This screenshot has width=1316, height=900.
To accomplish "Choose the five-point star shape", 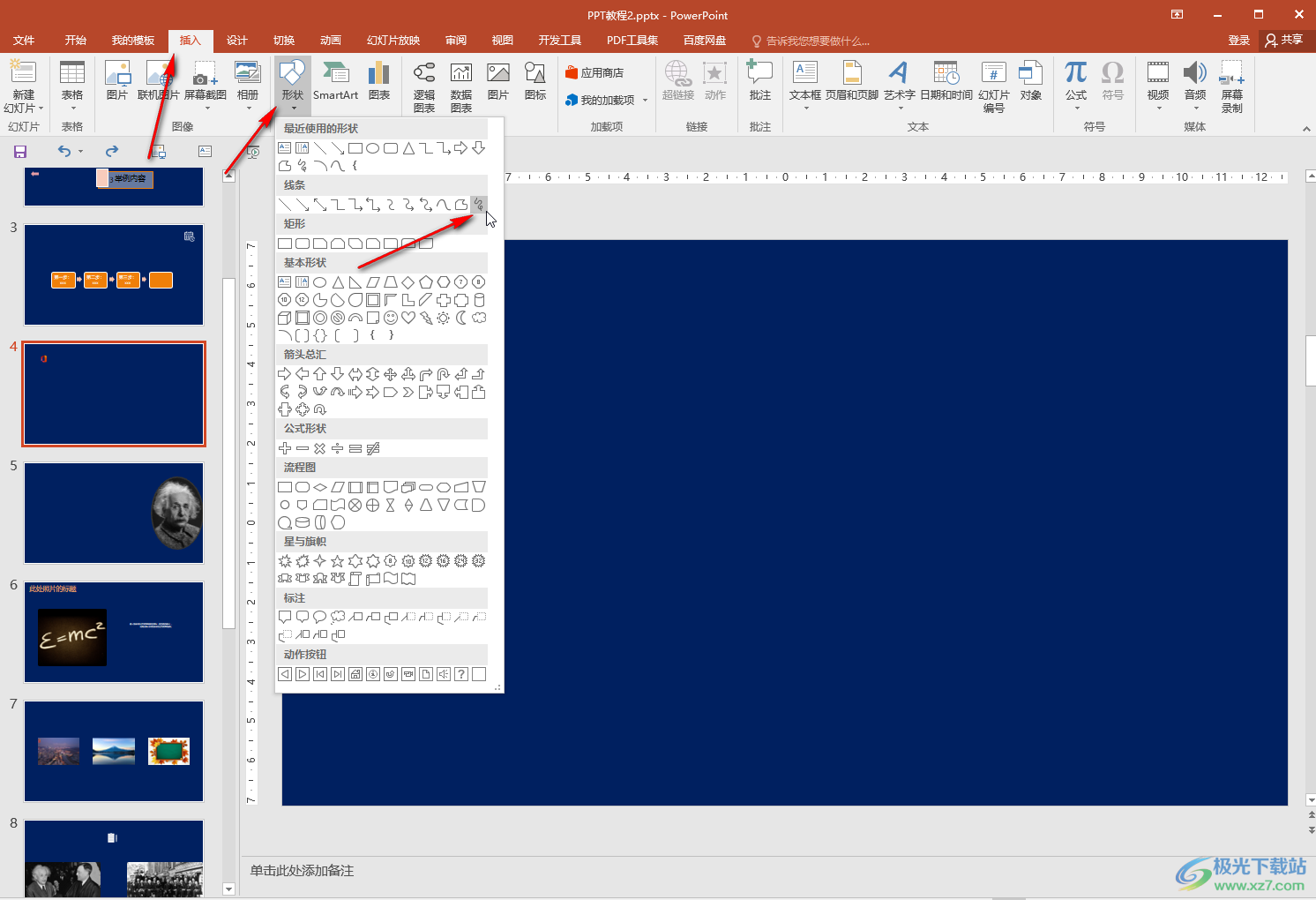I will (x=338, y=561).
